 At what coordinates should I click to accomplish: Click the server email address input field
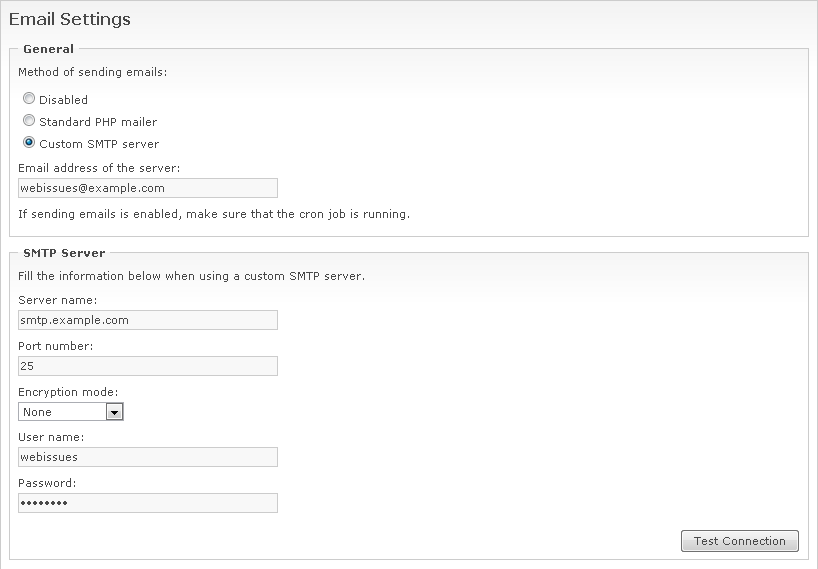click(148, 188)
